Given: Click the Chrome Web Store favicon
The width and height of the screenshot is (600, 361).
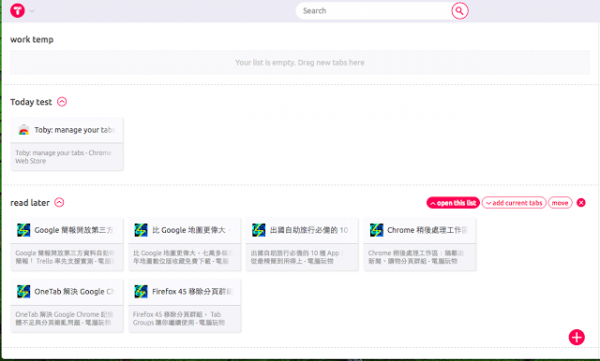Looking at the screenshot, I should (x=24, y=130).
